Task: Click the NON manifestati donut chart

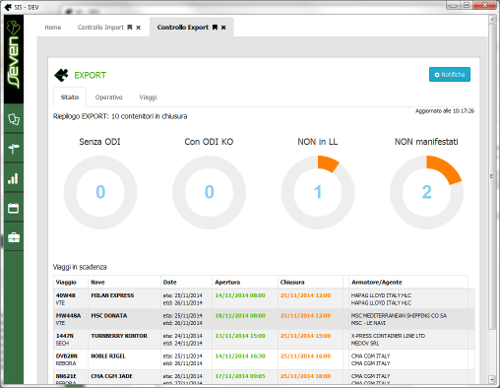Action: click(427, 192)
